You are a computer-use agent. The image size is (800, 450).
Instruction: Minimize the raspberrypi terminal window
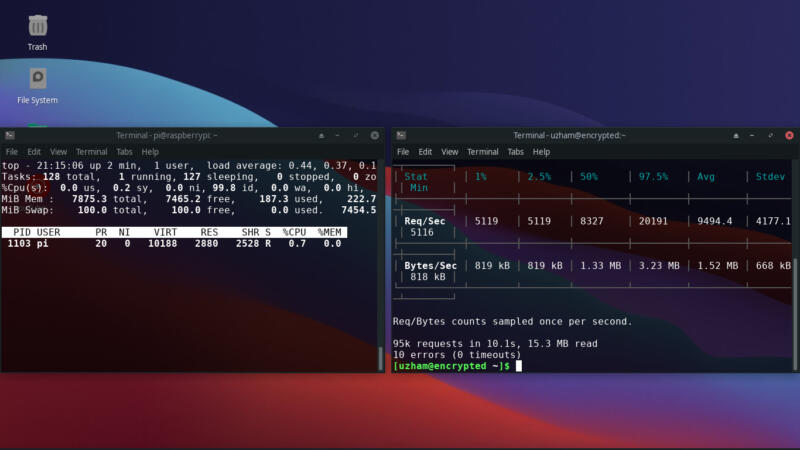(x=337, y=136)
